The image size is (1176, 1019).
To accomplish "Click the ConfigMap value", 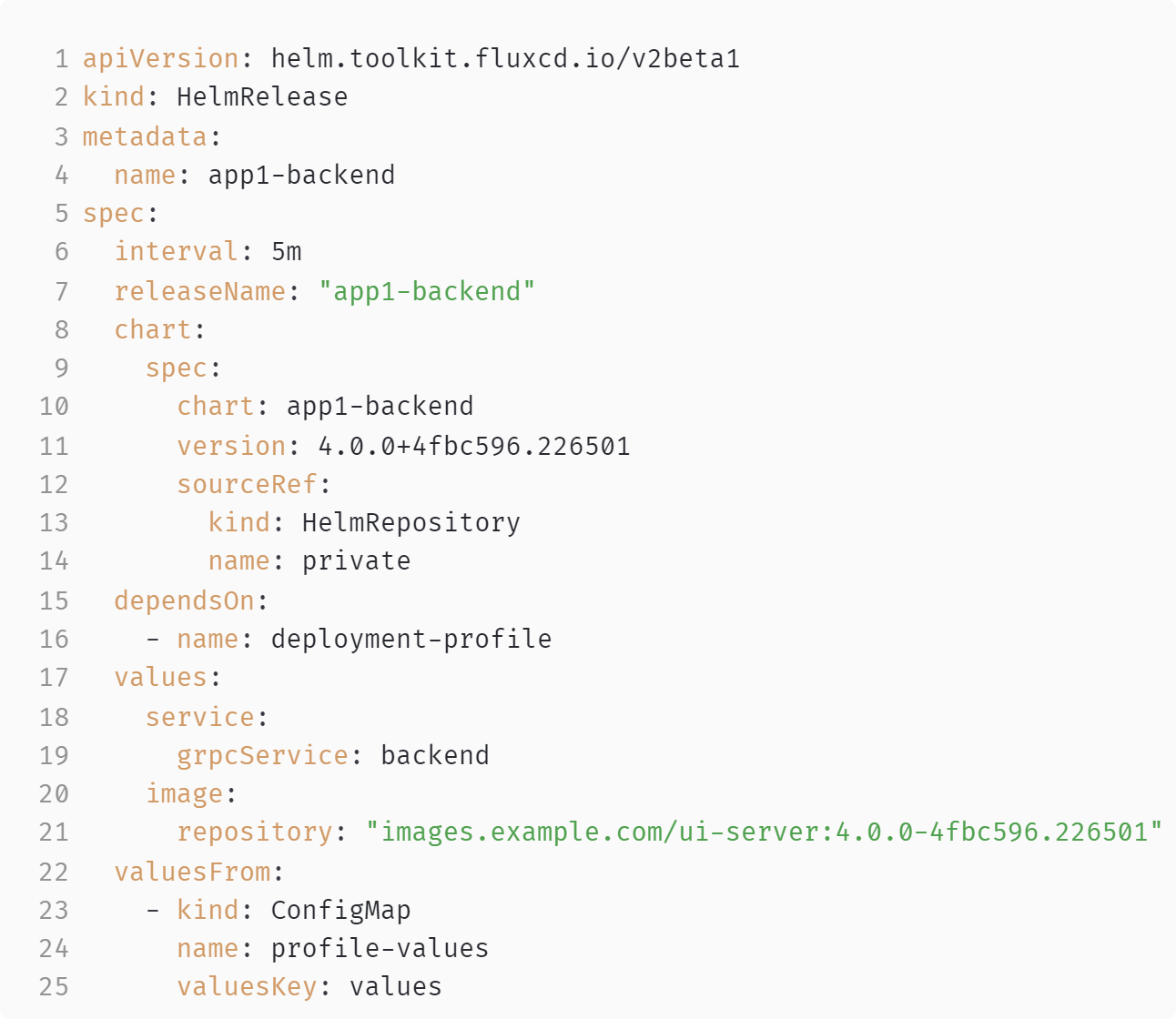I will pyautogui.click(x=340, y=910).
